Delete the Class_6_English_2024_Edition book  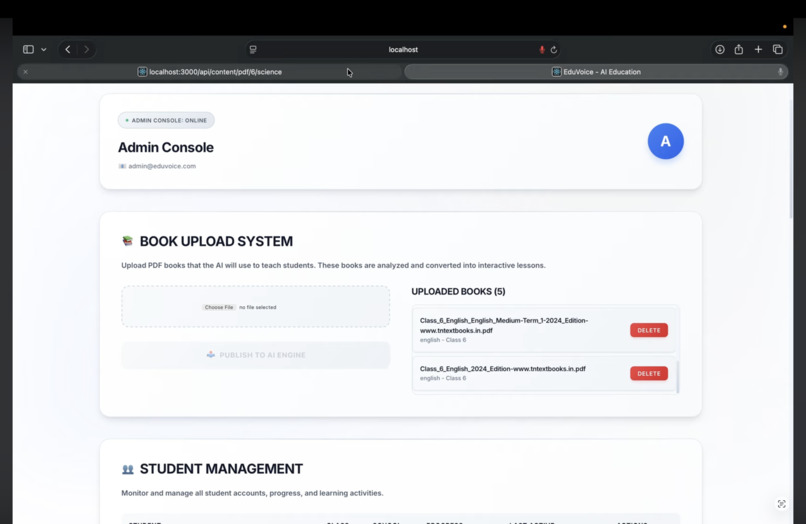click(x=649, y=373)
